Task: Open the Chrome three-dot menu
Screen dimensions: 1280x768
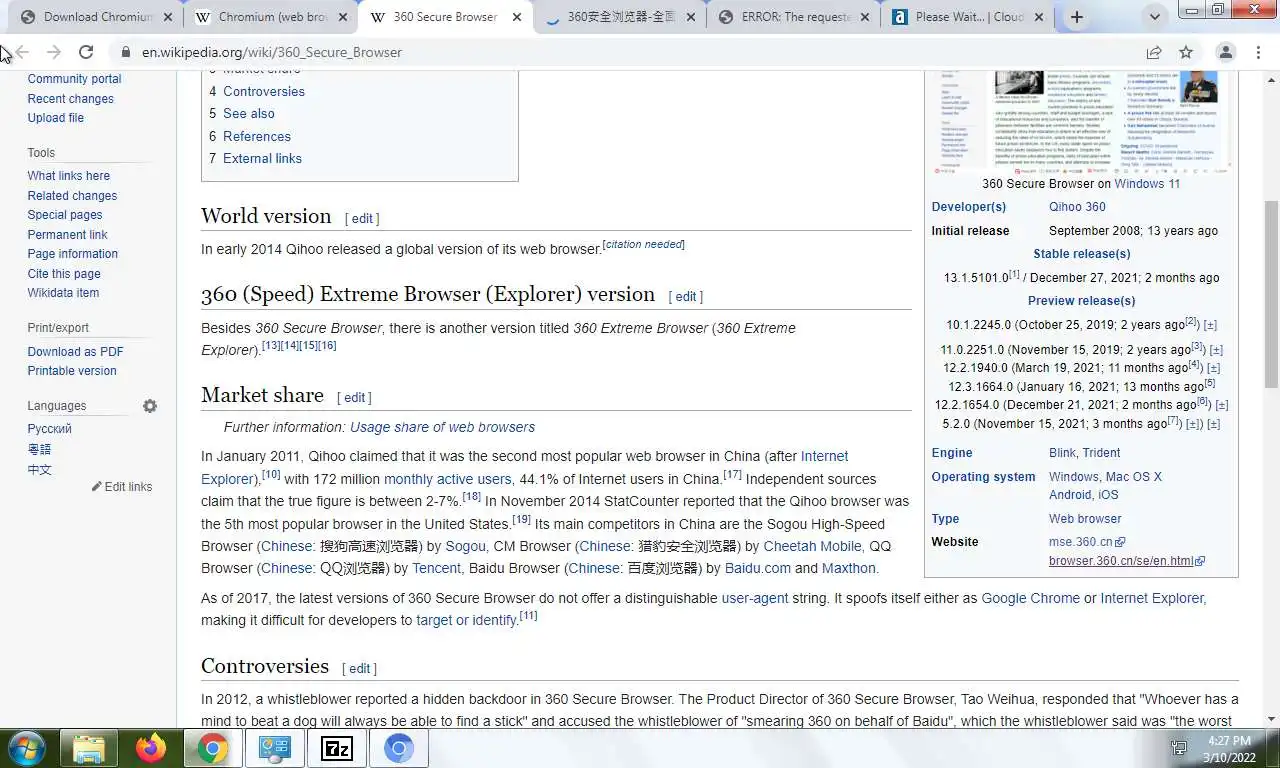Action: click(1257, 52)
